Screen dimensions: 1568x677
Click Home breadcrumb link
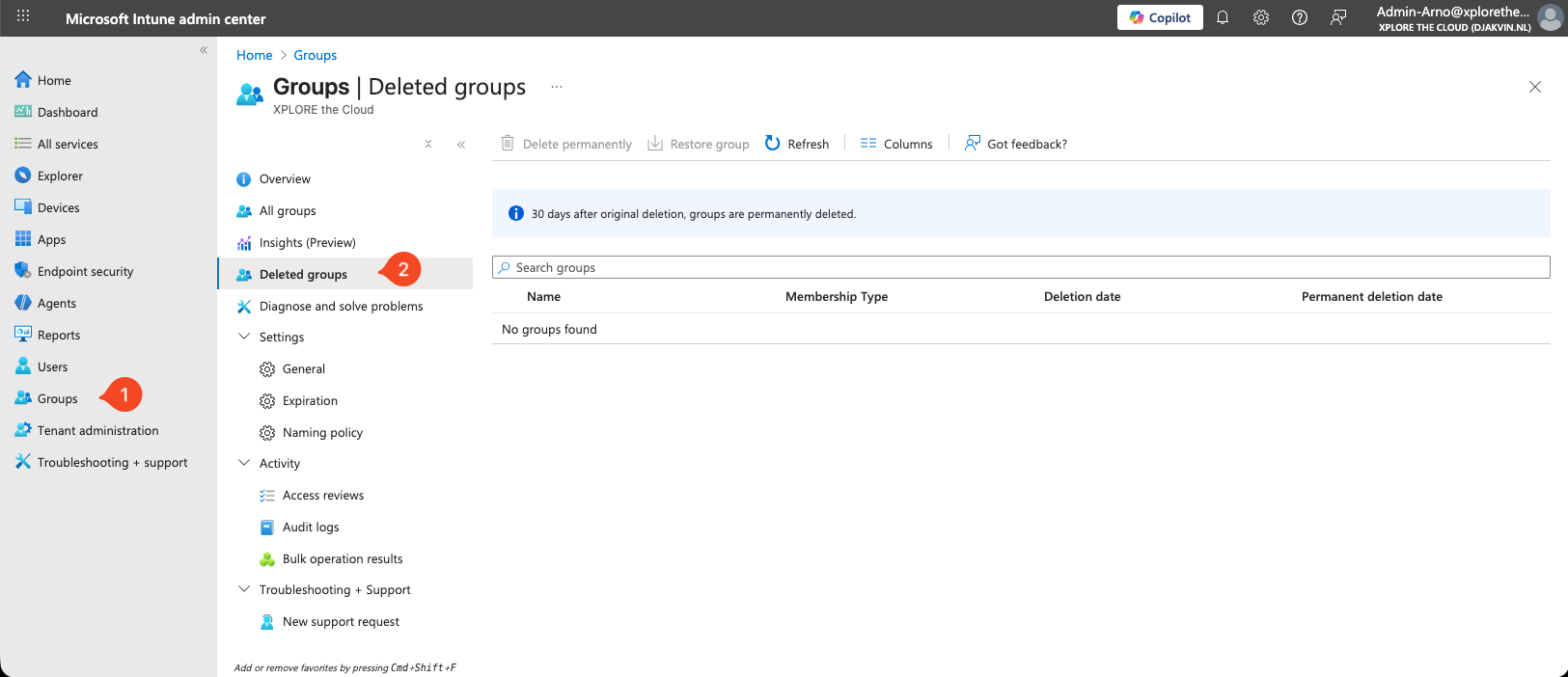[255, 55]
